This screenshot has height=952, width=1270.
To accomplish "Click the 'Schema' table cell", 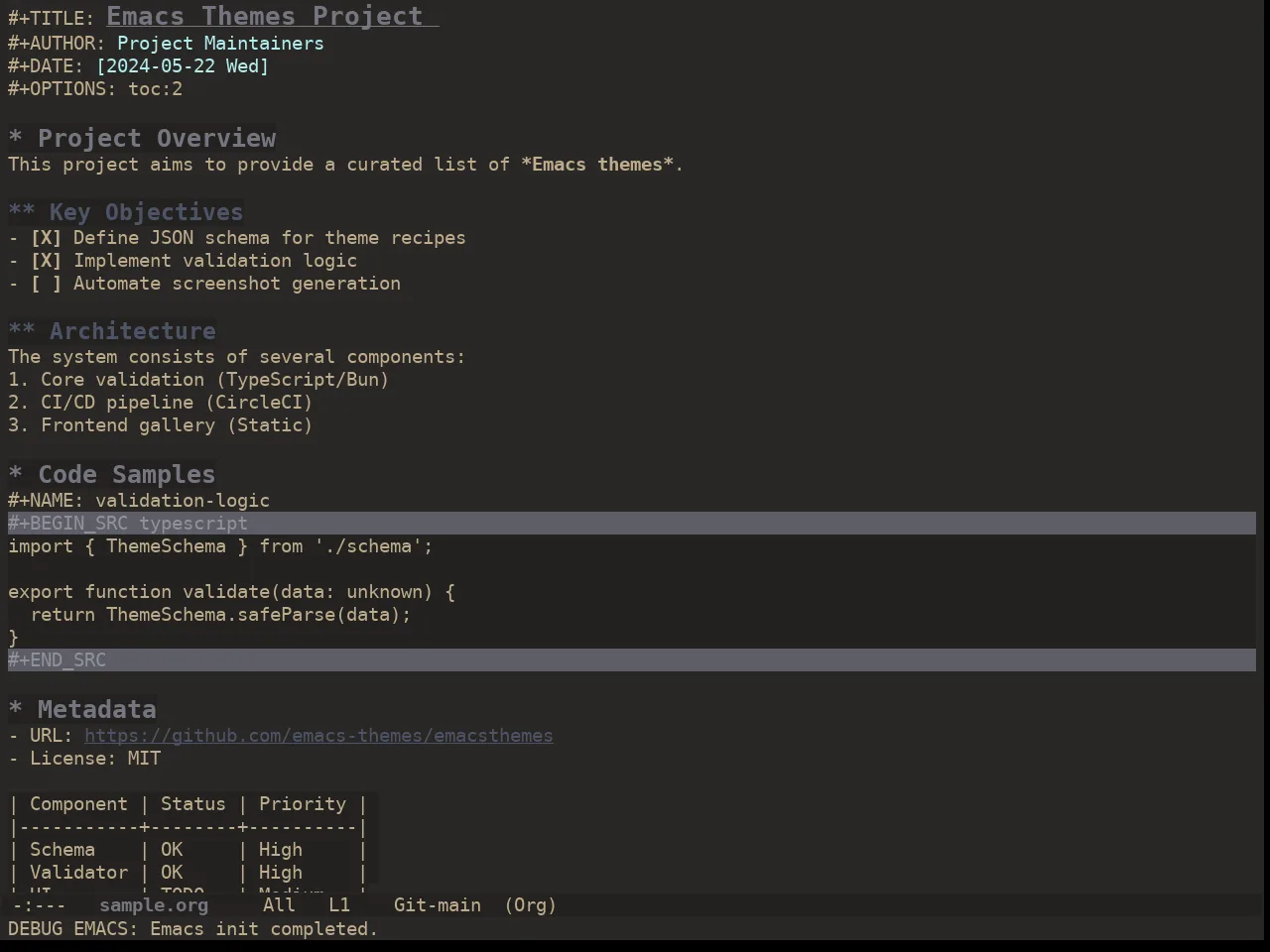I will click(63, 850).
